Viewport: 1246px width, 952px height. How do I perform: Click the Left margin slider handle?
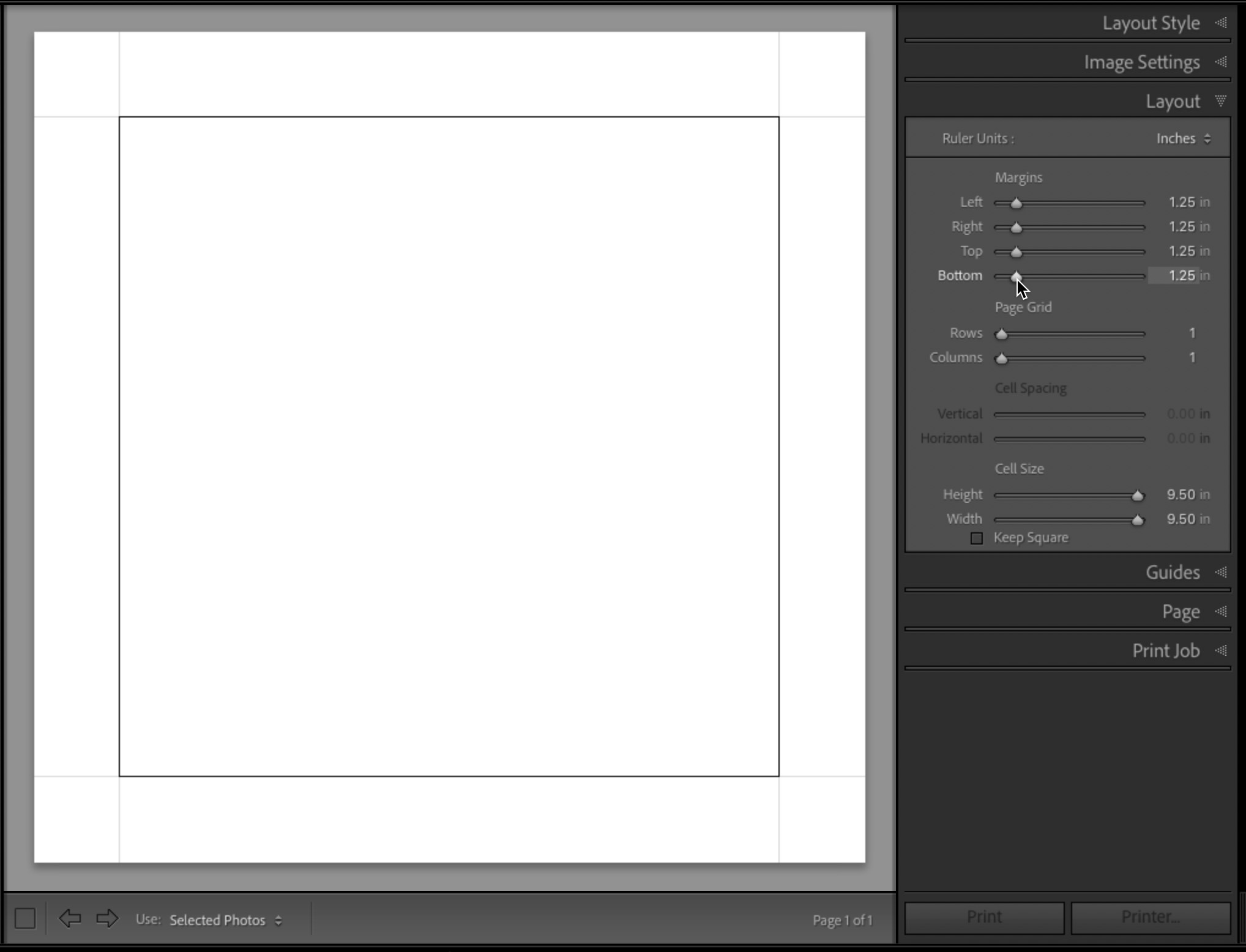point(1016,203)
